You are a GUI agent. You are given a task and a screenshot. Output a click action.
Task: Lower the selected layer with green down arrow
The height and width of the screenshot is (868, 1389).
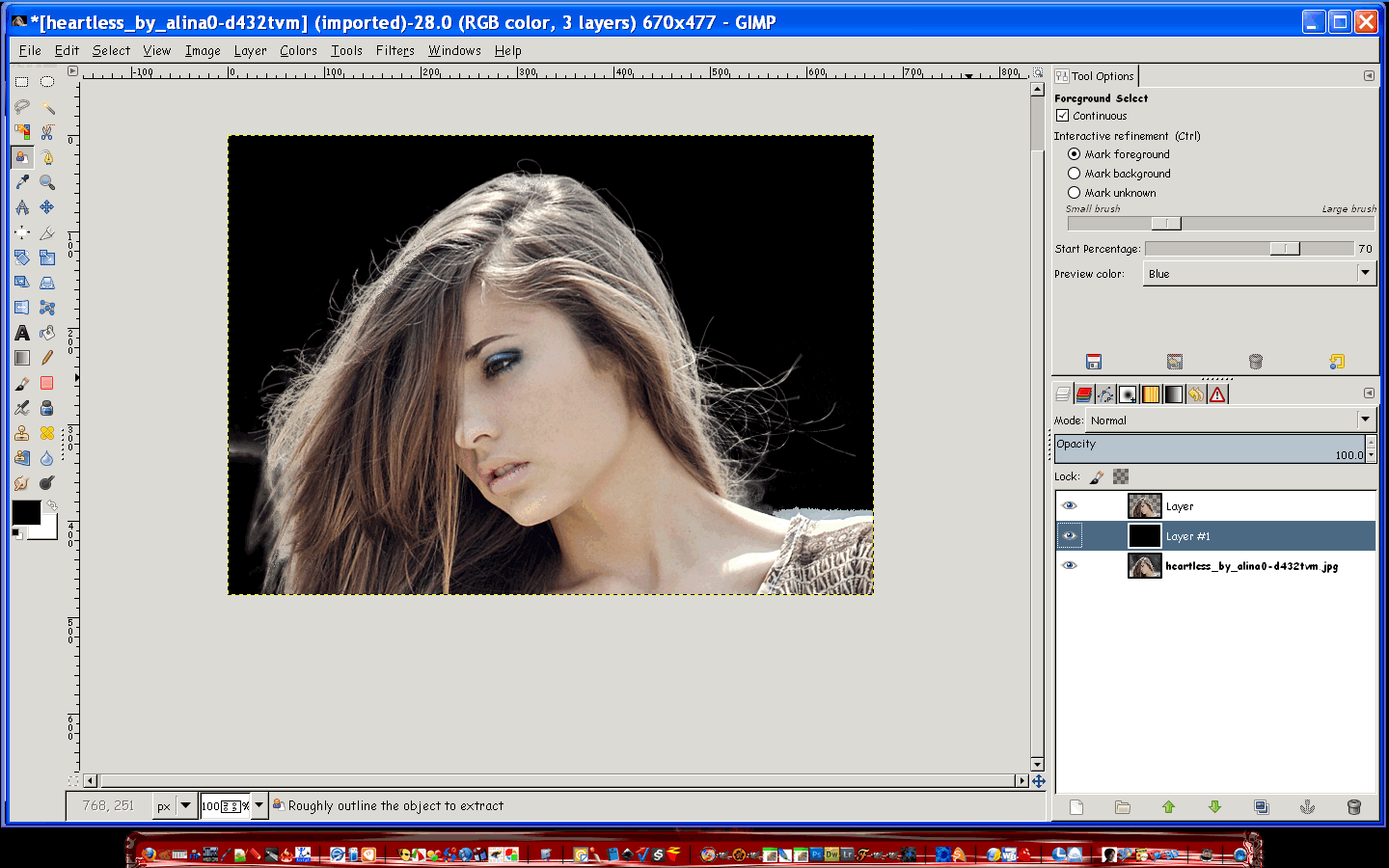[1215, 807]
